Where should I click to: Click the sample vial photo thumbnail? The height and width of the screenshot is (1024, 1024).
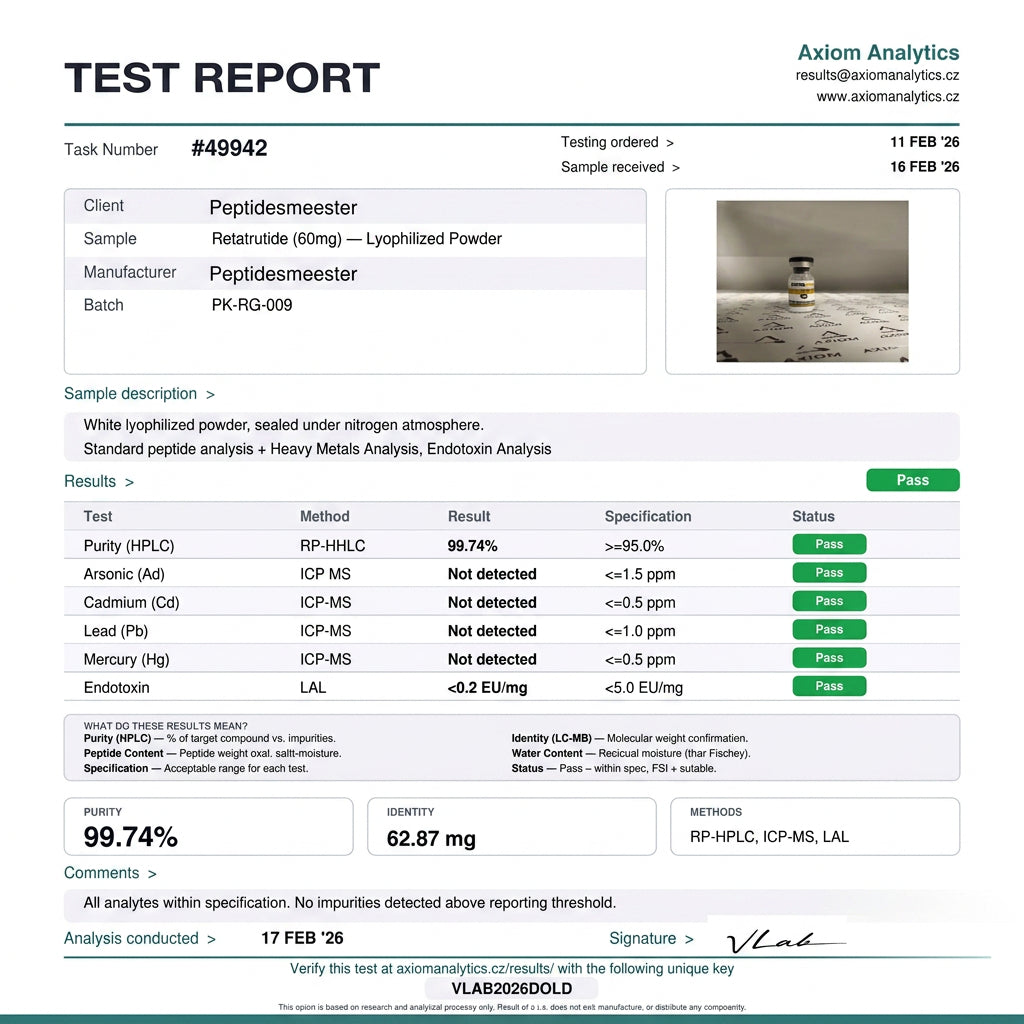[812, 281]
